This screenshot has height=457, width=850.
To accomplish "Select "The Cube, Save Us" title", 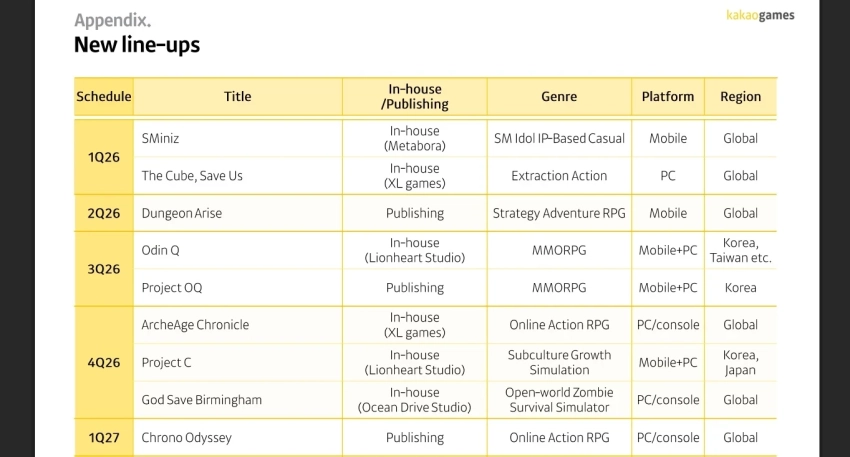I will (192, 176).
